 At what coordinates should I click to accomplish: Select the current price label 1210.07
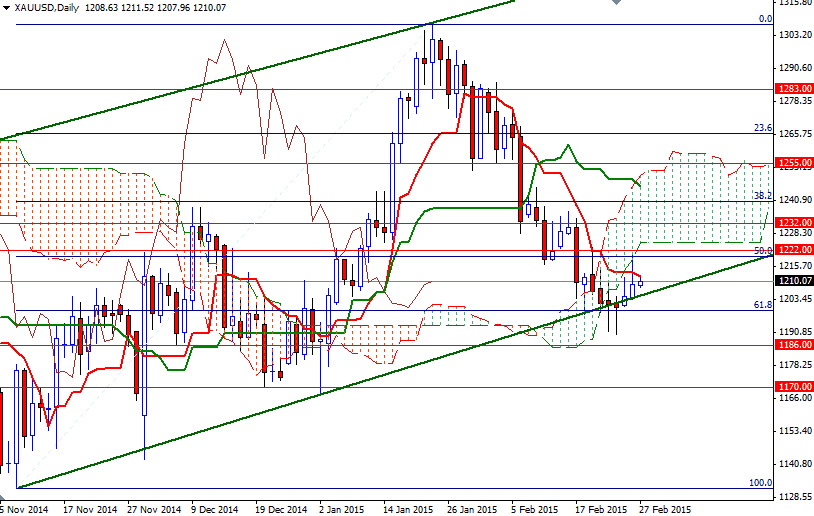point(794,281)
